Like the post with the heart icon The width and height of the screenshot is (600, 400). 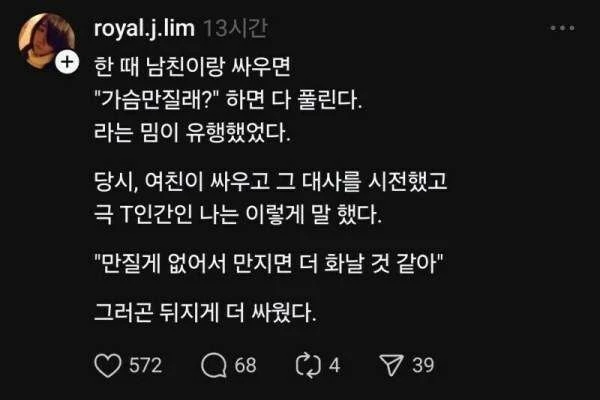coord(108,366)
